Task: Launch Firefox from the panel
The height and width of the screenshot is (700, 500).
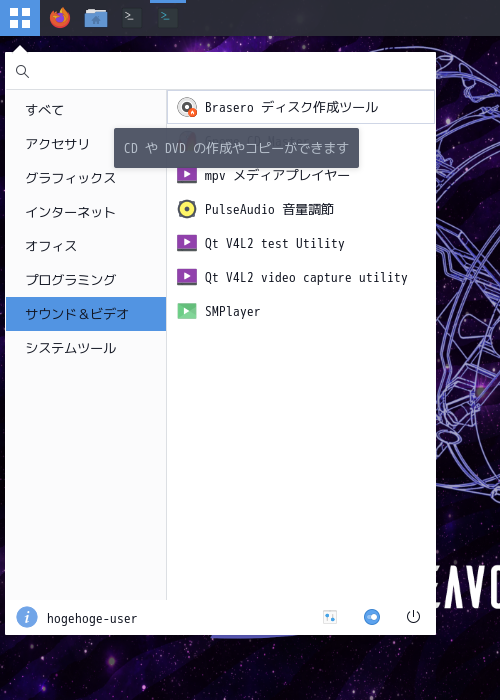Action: coord(60,18)
